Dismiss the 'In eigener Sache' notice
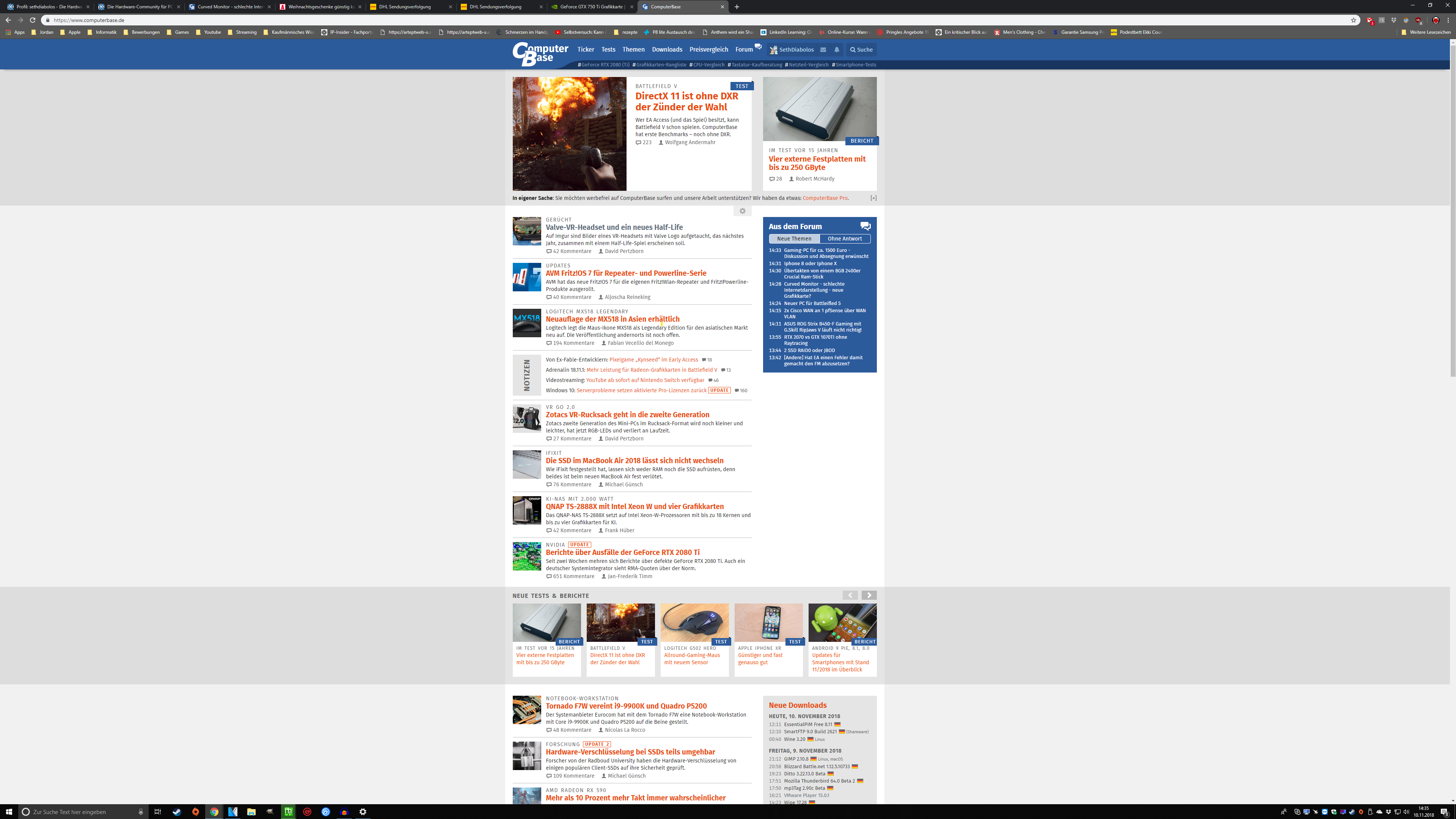This screenshot has width=1456, height=819. 873,198
